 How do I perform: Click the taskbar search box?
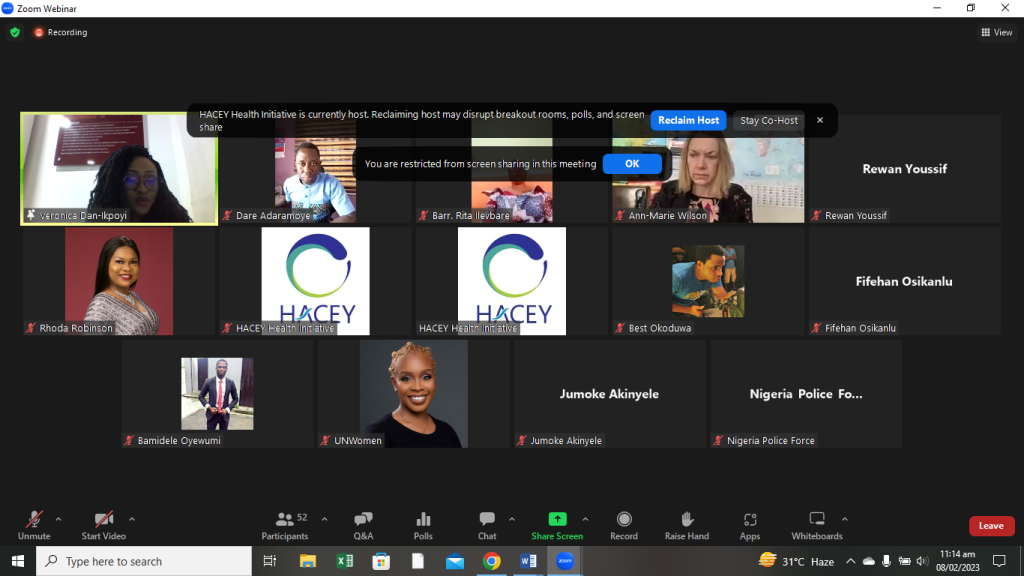(x=144, y=561)
